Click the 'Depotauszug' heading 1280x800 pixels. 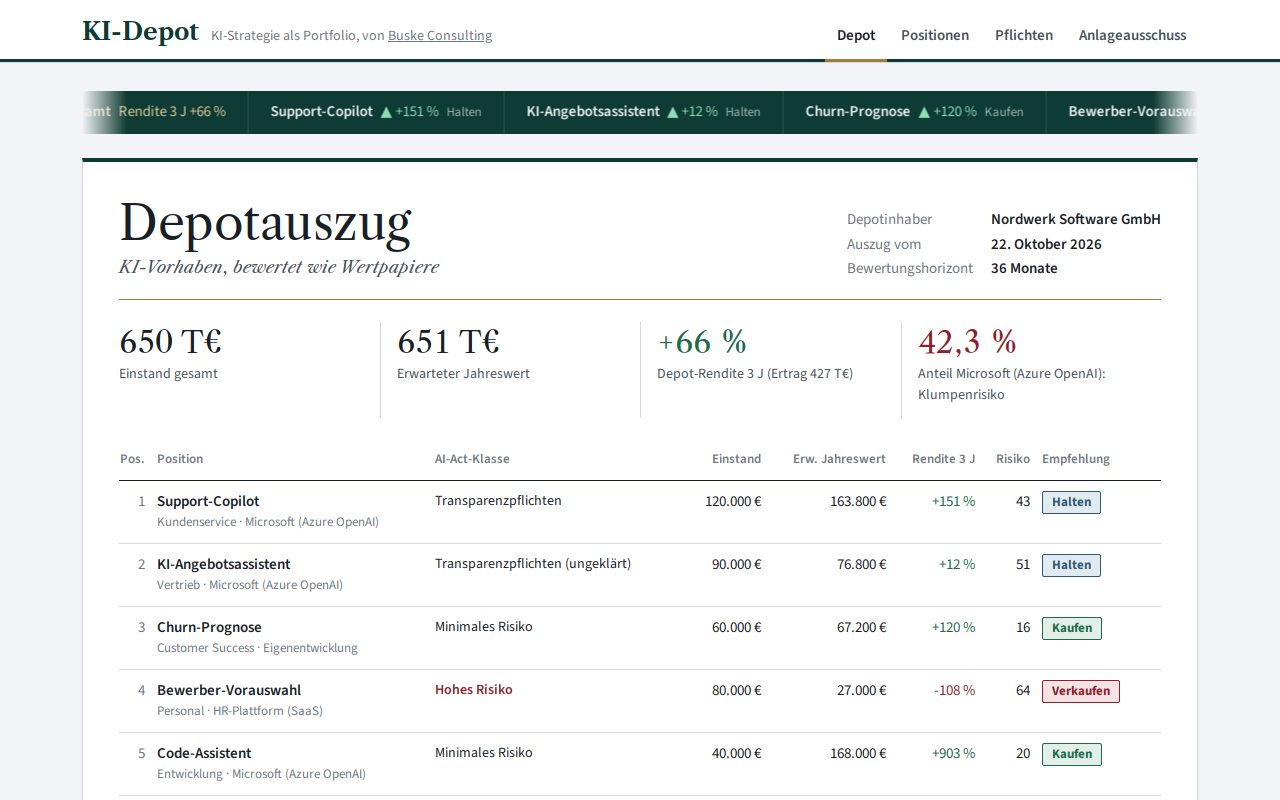point(265,223)
